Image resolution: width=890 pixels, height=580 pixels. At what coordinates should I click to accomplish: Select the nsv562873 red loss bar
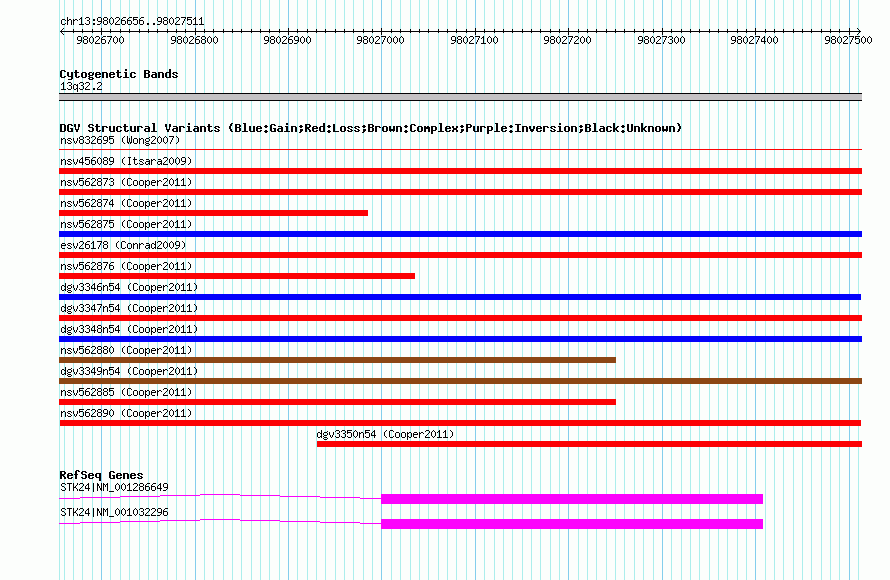click(460, 192)
